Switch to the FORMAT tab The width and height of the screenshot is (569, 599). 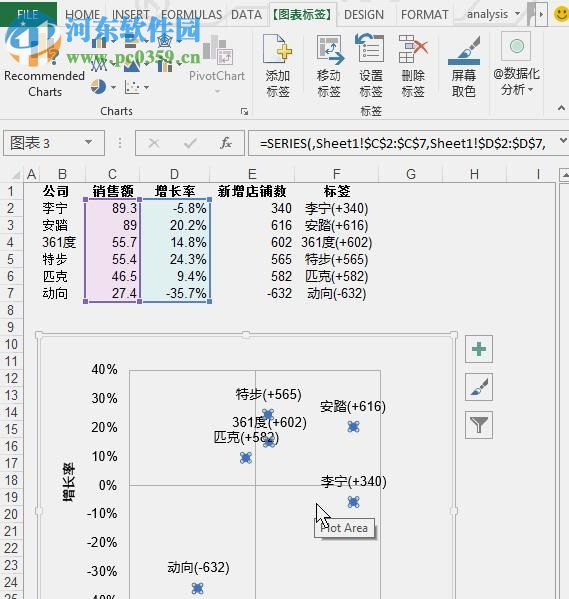coord(424,15)
